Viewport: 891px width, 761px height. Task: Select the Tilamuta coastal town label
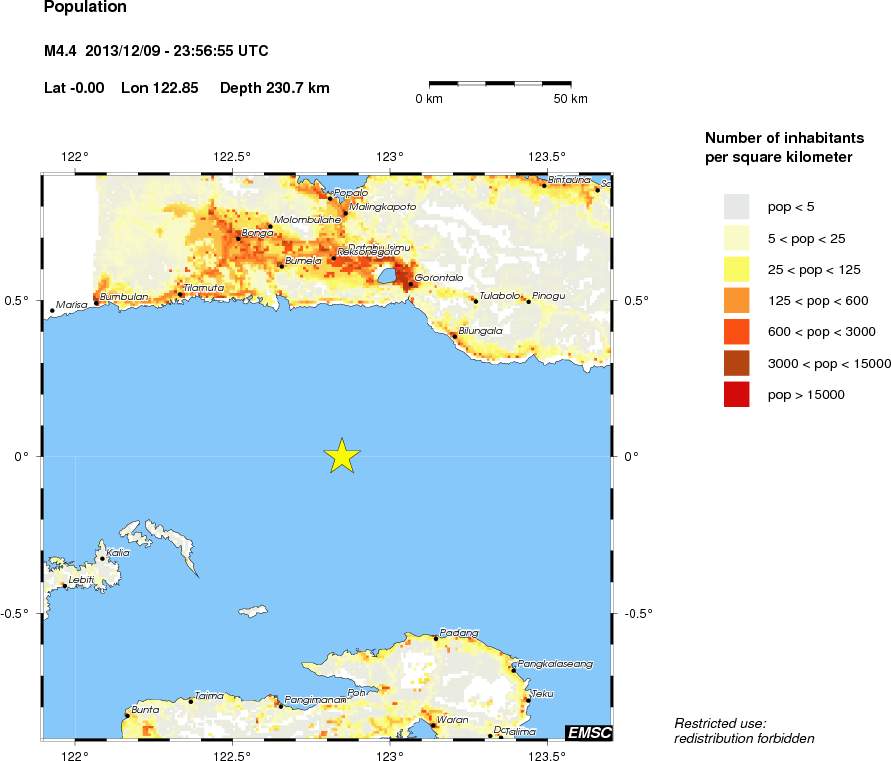203,288
